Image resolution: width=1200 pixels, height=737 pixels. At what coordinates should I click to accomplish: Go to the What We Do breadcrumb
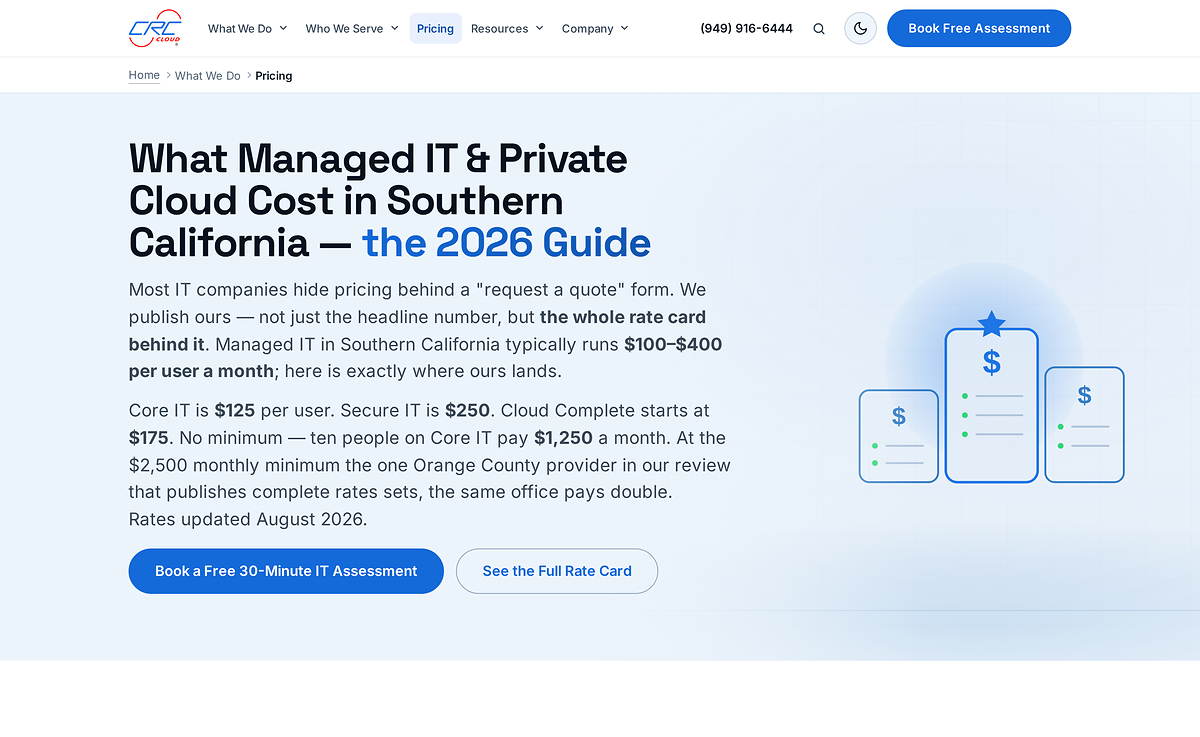[208, 76]
